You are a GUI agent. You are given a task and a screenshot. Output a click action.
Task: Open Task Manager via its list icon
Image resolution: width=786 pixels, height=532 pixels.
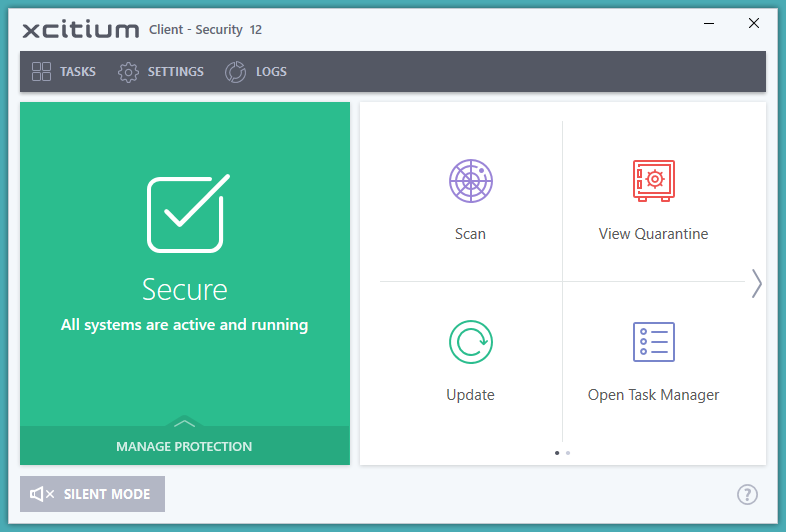[653, 342]
